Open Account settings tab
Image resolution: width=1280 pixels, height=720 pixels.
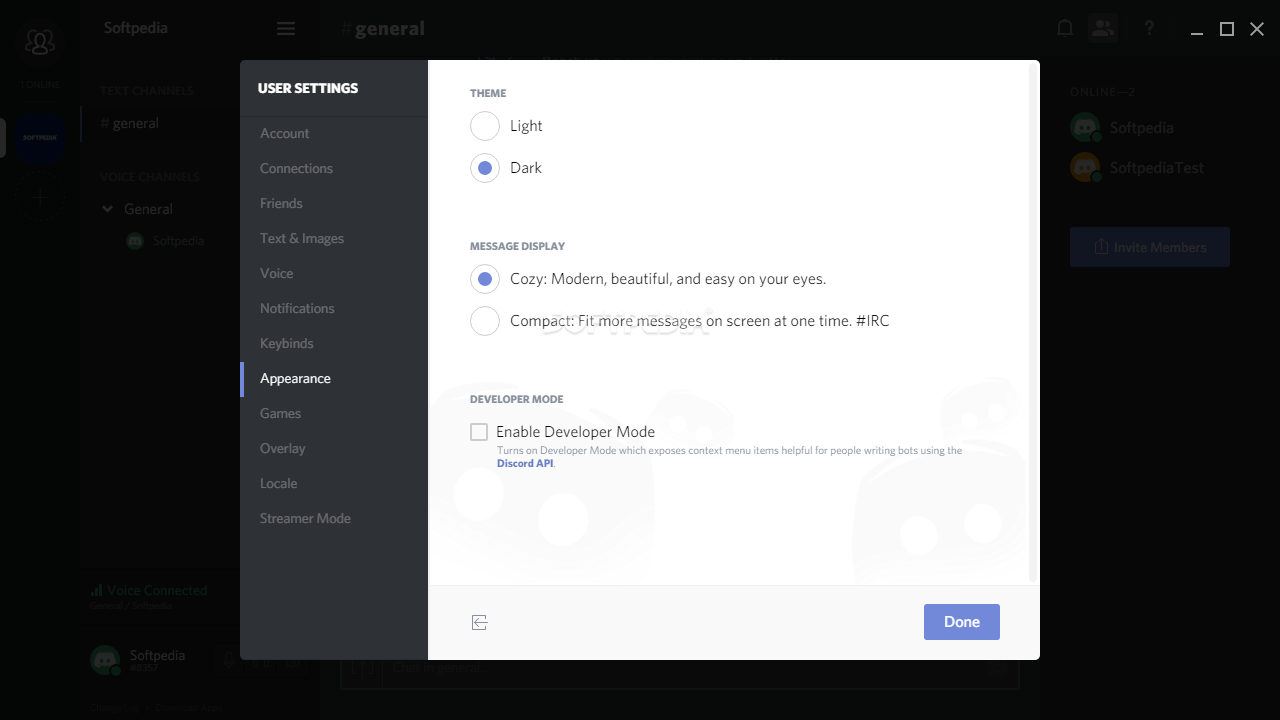[x=334, y=134]
